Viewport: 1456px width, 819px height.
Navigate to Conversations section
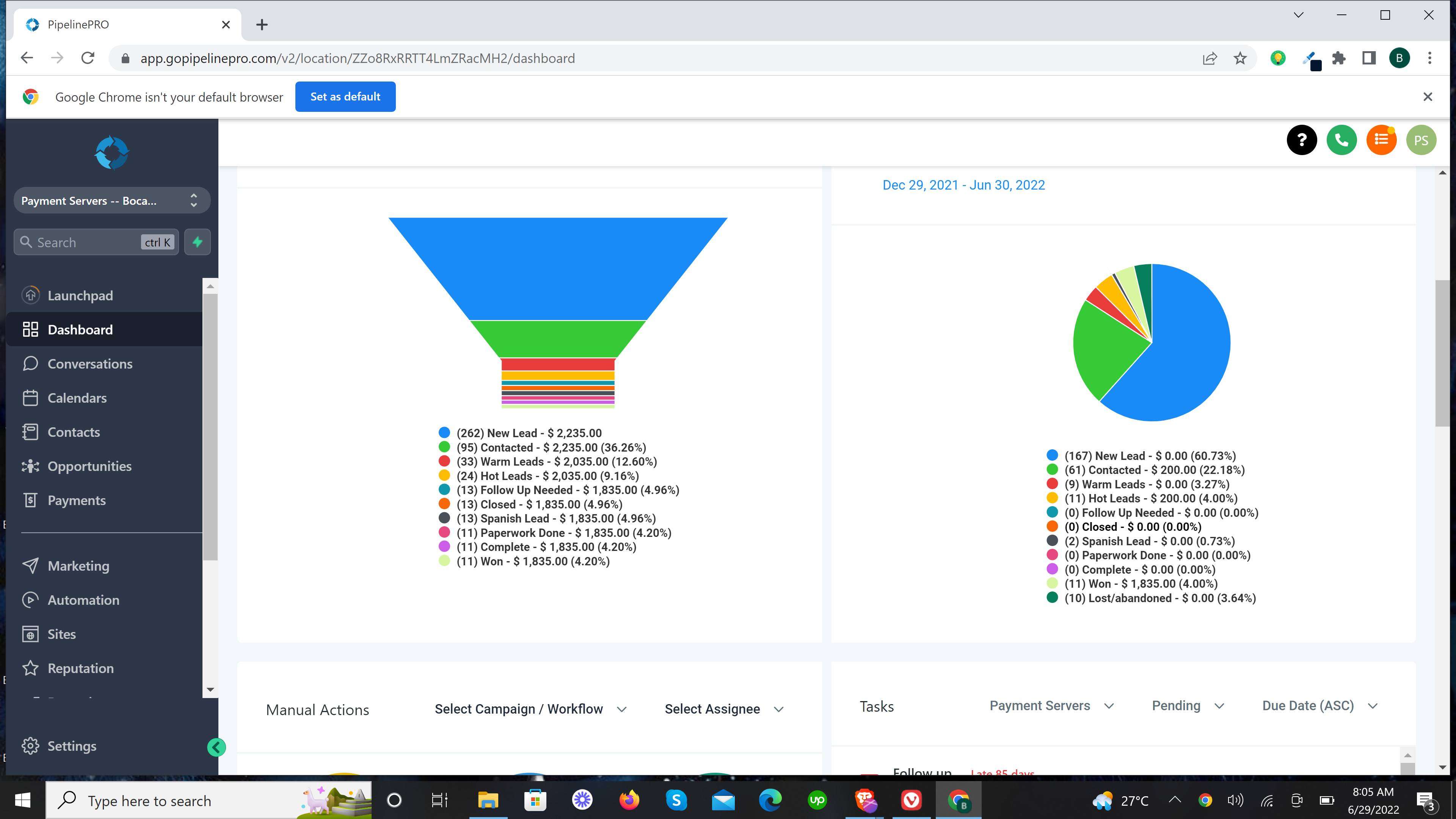click(x=89, y=363)
